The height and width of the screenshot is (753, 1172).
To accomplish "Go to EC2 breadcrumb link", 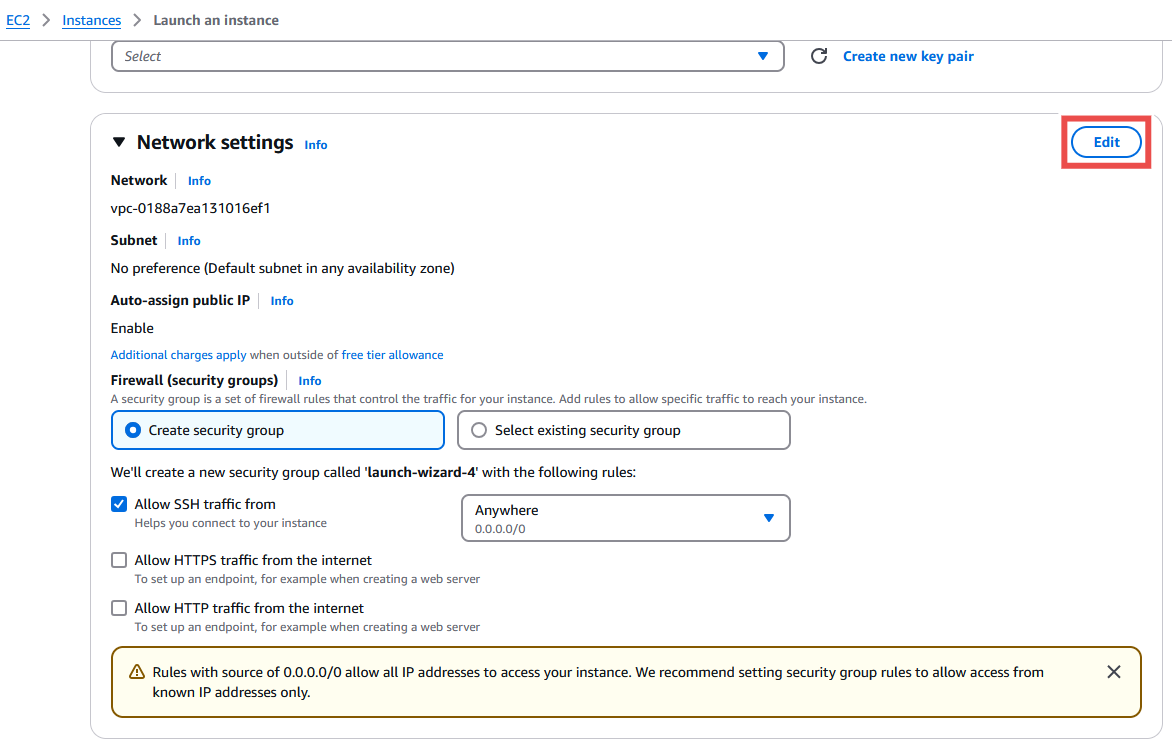I will point(18,20).
